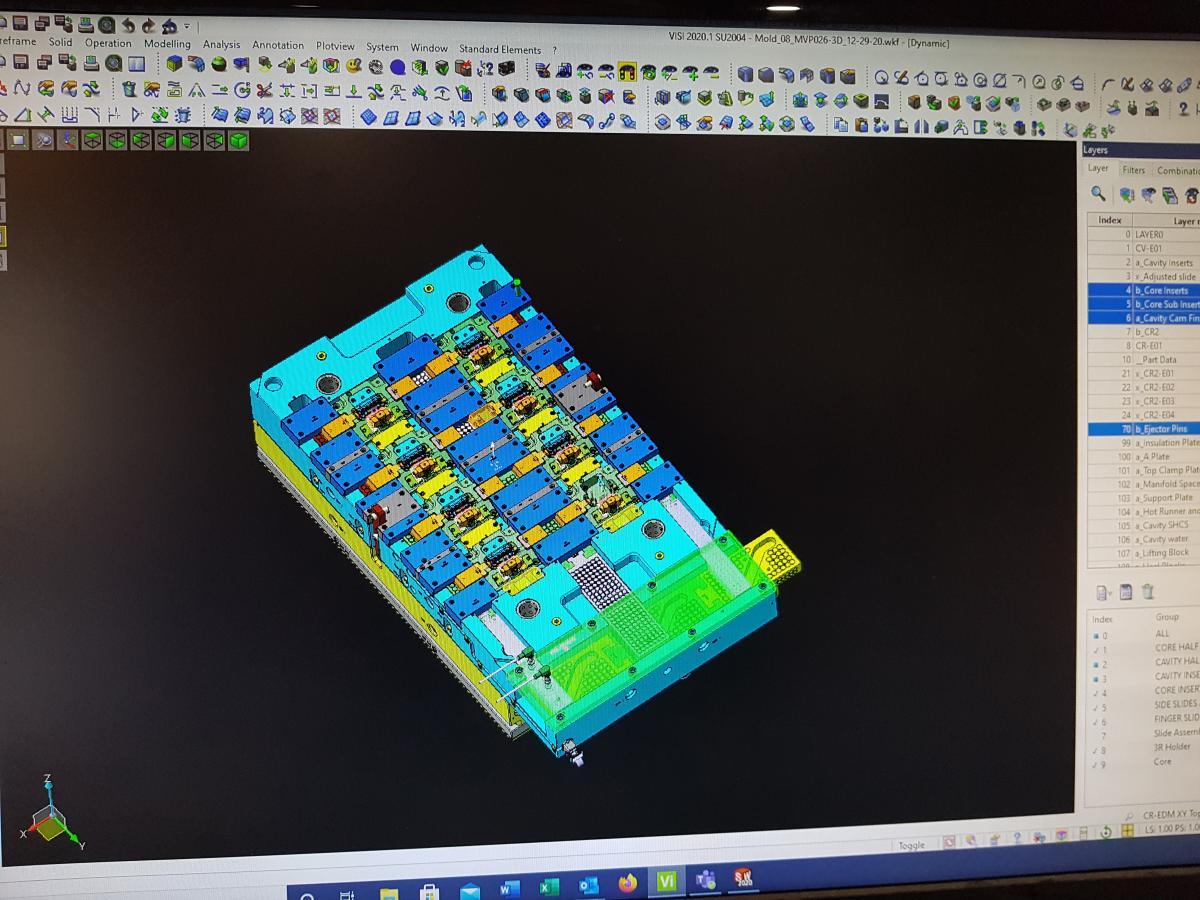Click the green refresh icon in status bar
Viewport: 1200px width, 900px height.
pos(1106,832)
